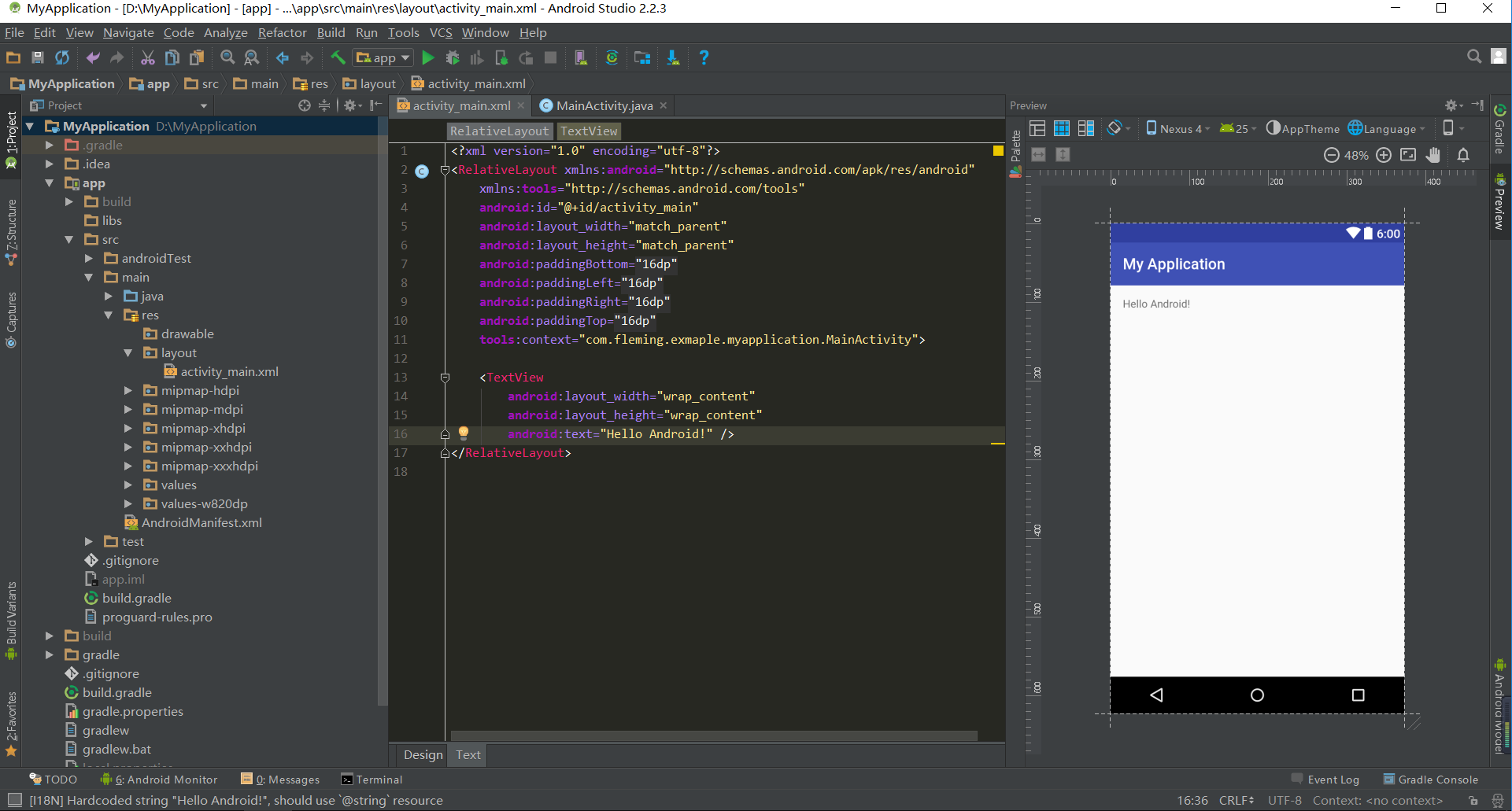This screenshot has width=1512, height=811.
Task: Debug the app with the bug icon
Action: [x=453, y=57]
